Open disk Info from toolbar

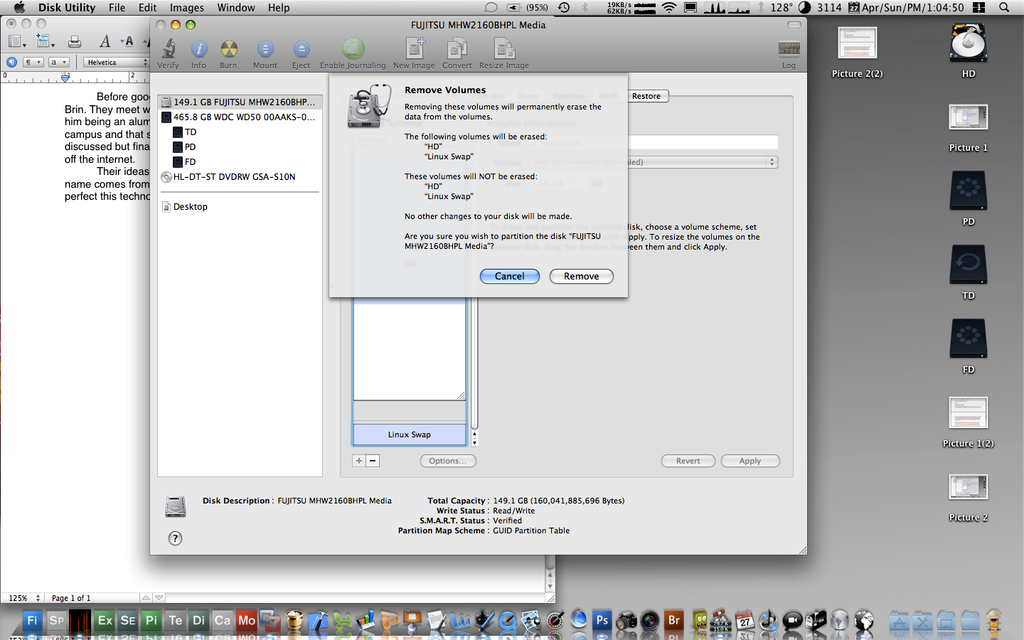point(199,49)
